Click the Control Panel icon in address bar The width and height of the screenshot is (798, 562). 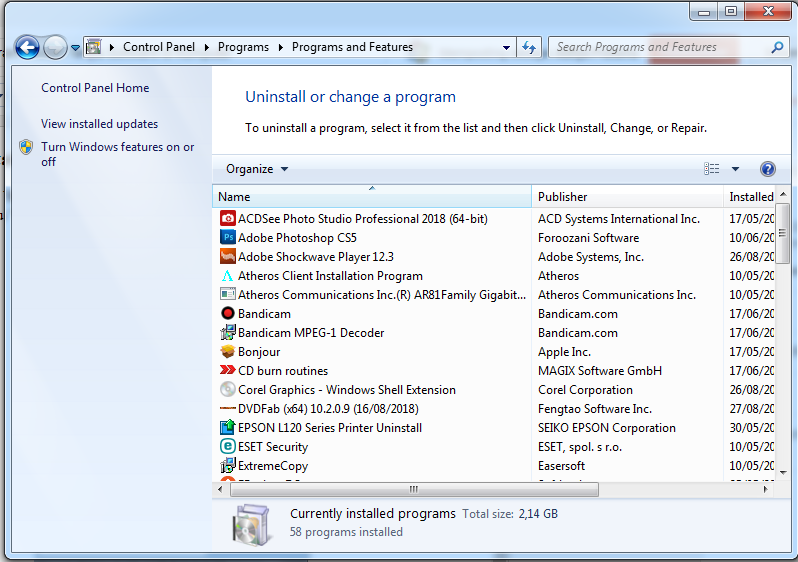(x=94, y=47)
